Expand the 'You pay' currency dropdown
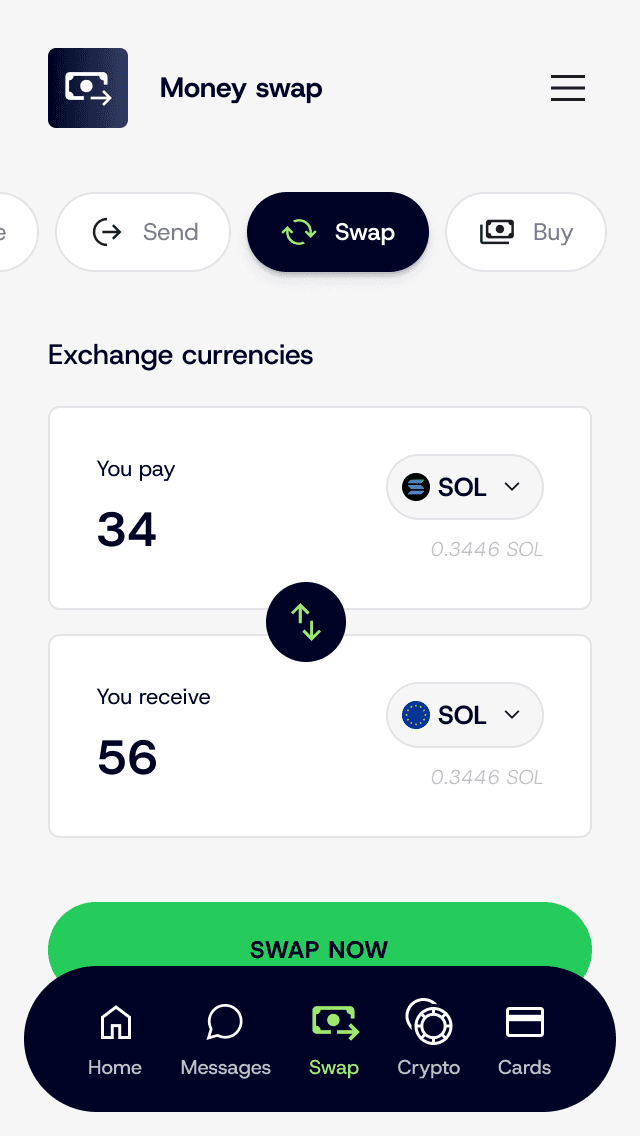Viewport: 640px width, 1136px height. pyautogui.click(x=464, y=487)
